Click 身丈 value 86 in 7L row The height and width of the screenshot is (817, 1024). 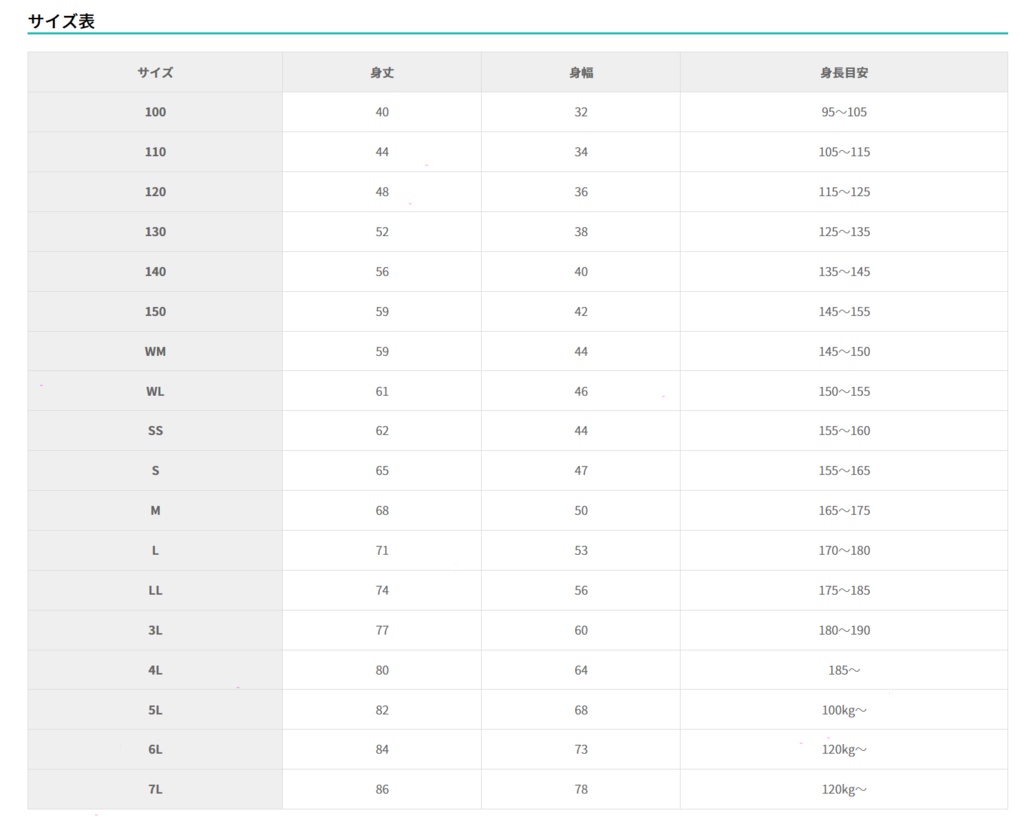click(x=382, y=790)
